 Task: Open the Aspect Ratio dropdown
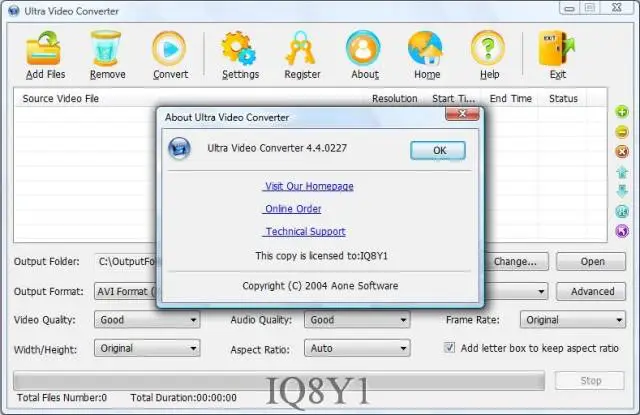pyautogui.click(x=357, y=348)
